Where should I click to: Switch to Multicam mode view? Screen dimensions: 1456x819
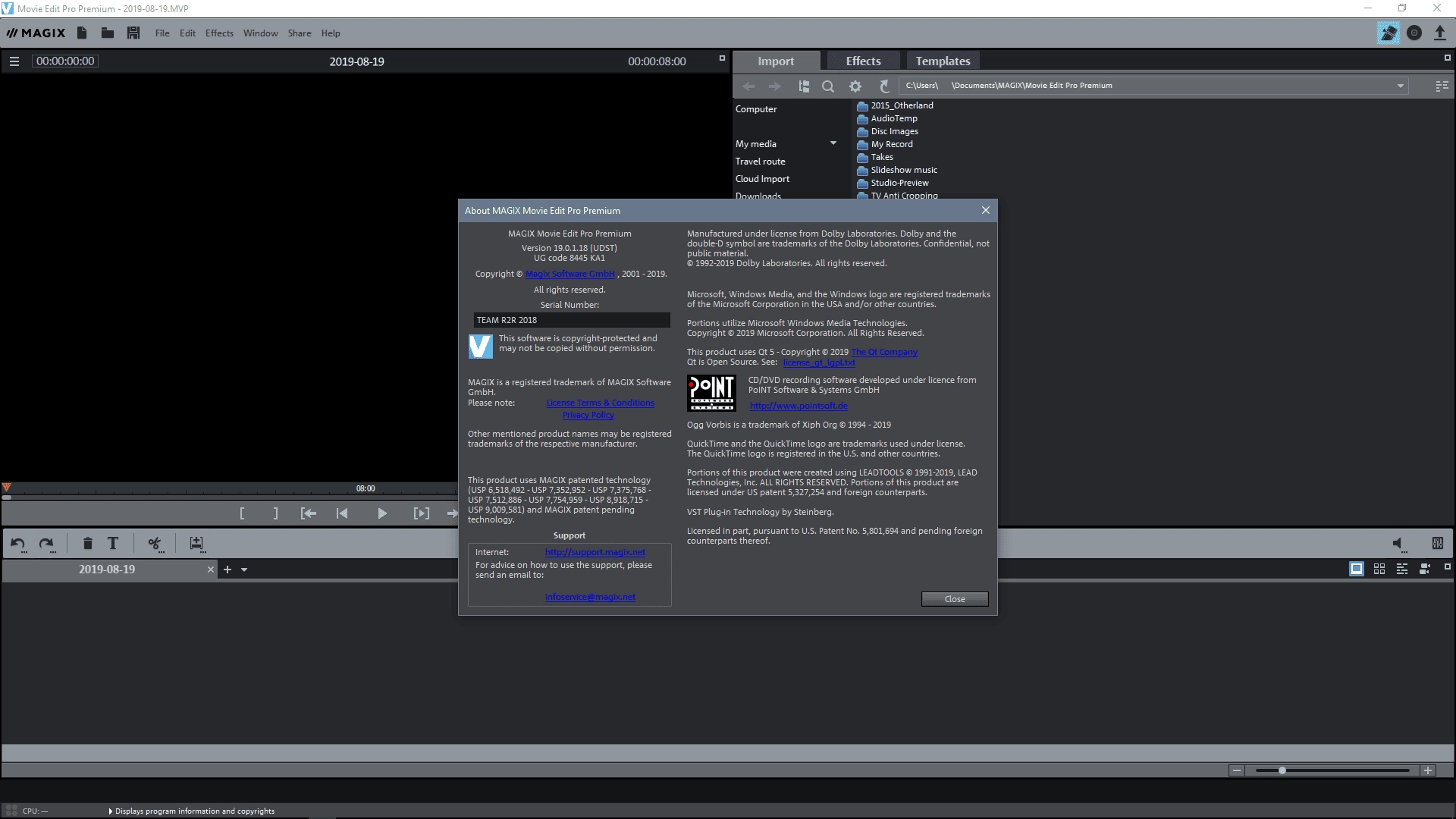(x=1425, y=569)
